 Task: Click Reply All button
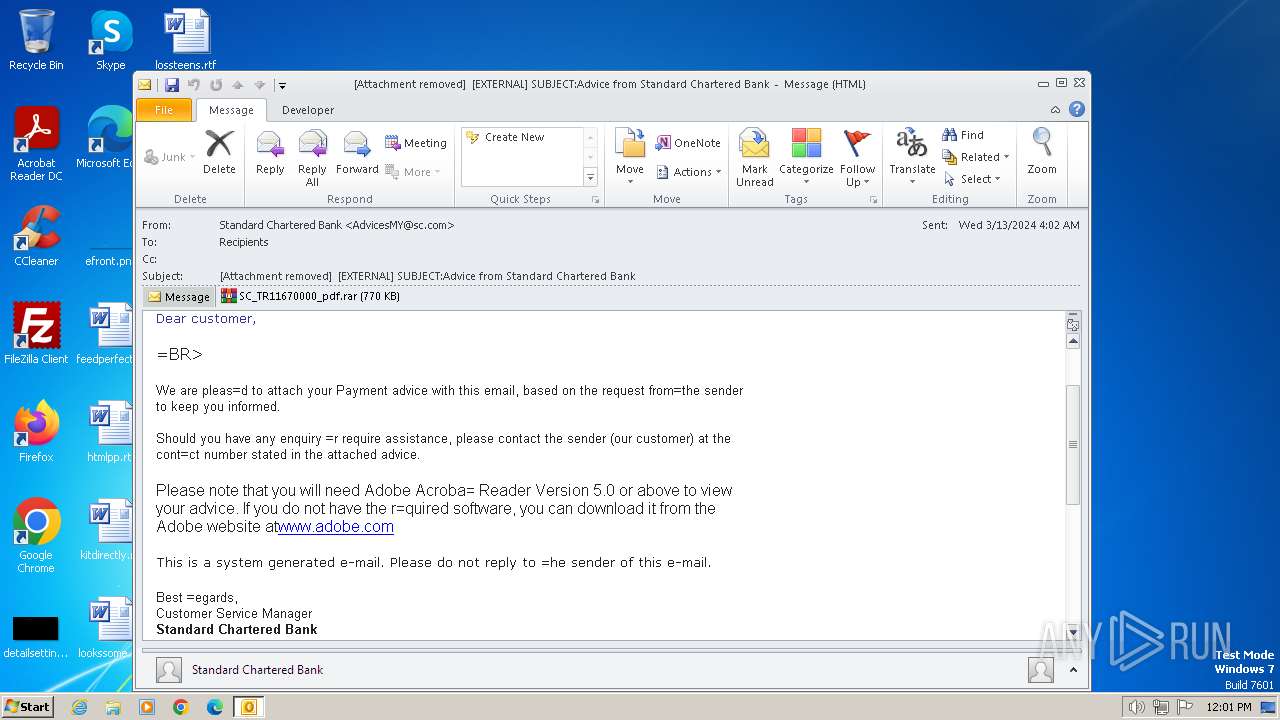pyautogui.click(x=312, y=158)
